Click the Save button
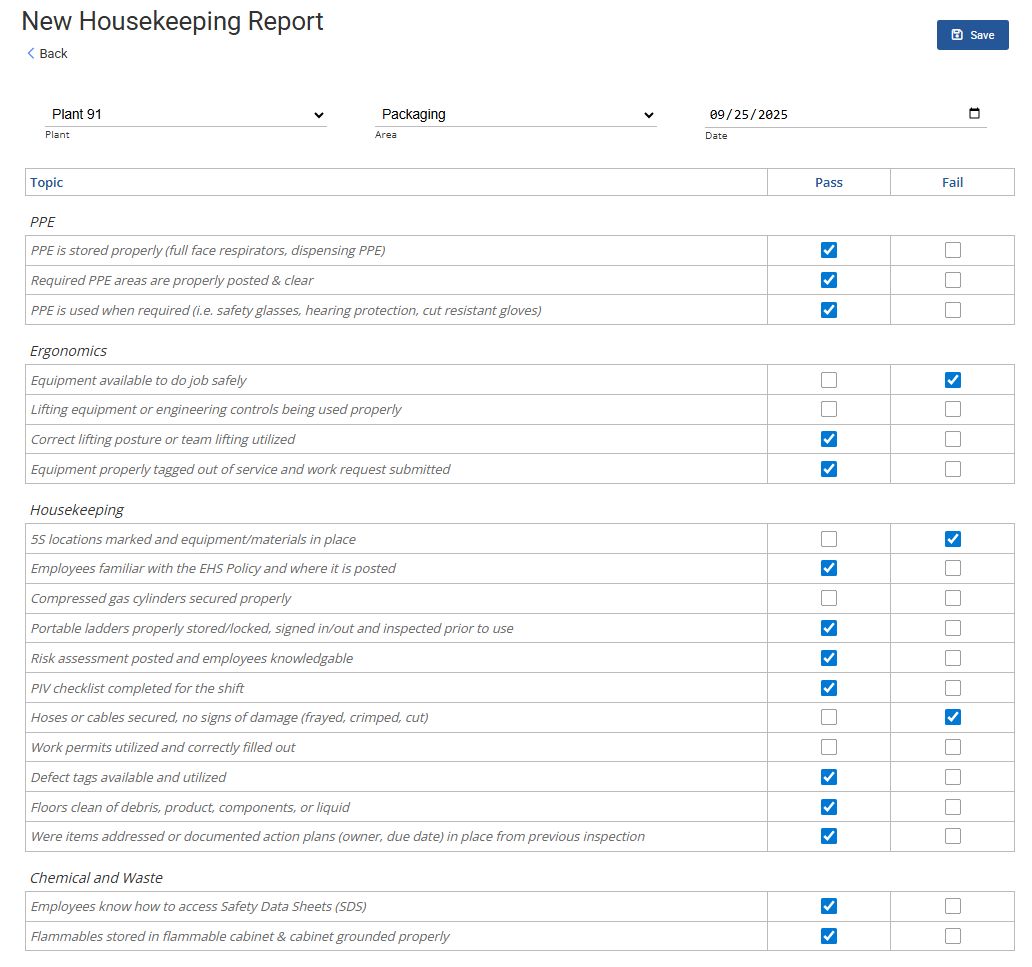The width and height of the screenshot is (1032, 967). coord(972,35)
